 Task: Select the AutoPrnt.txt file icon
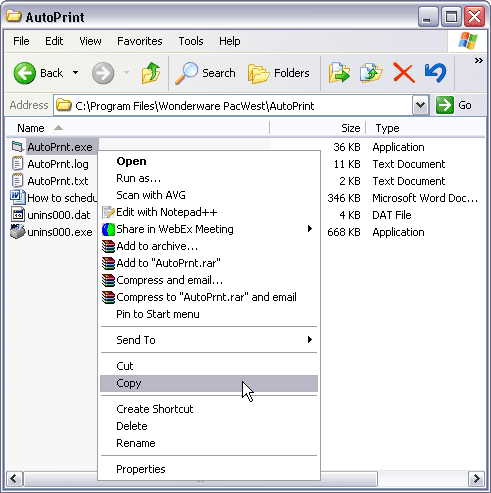[x=17, y=181]
